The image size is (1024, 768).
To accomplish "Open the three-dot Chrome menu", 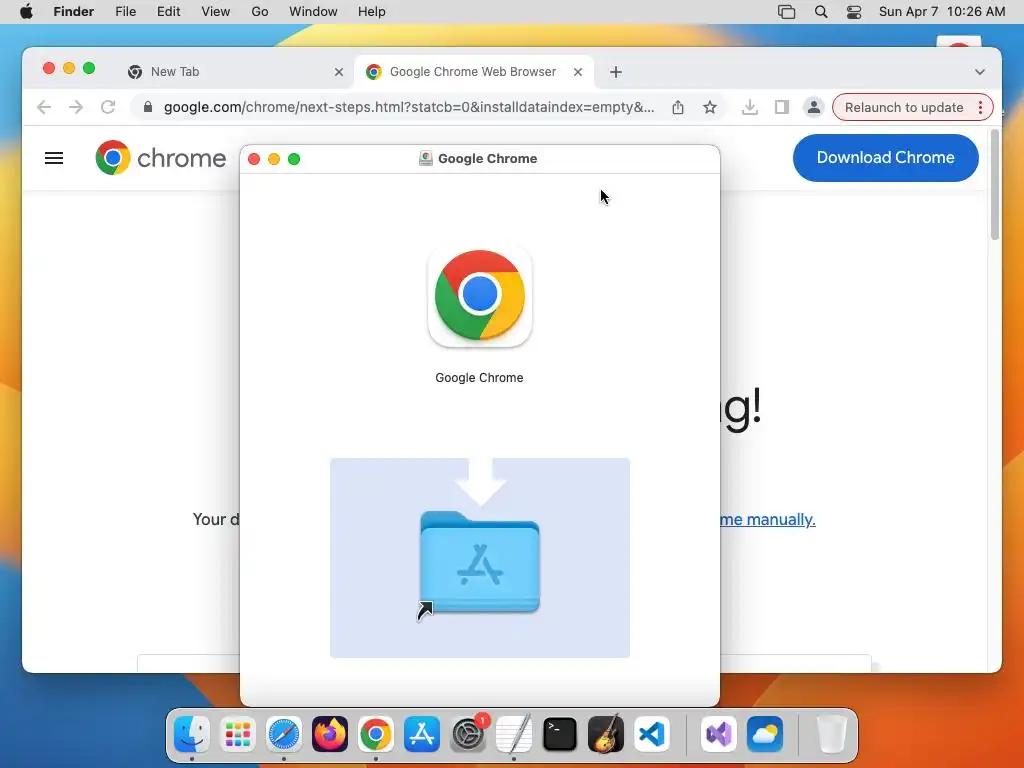I will [980, 107].
